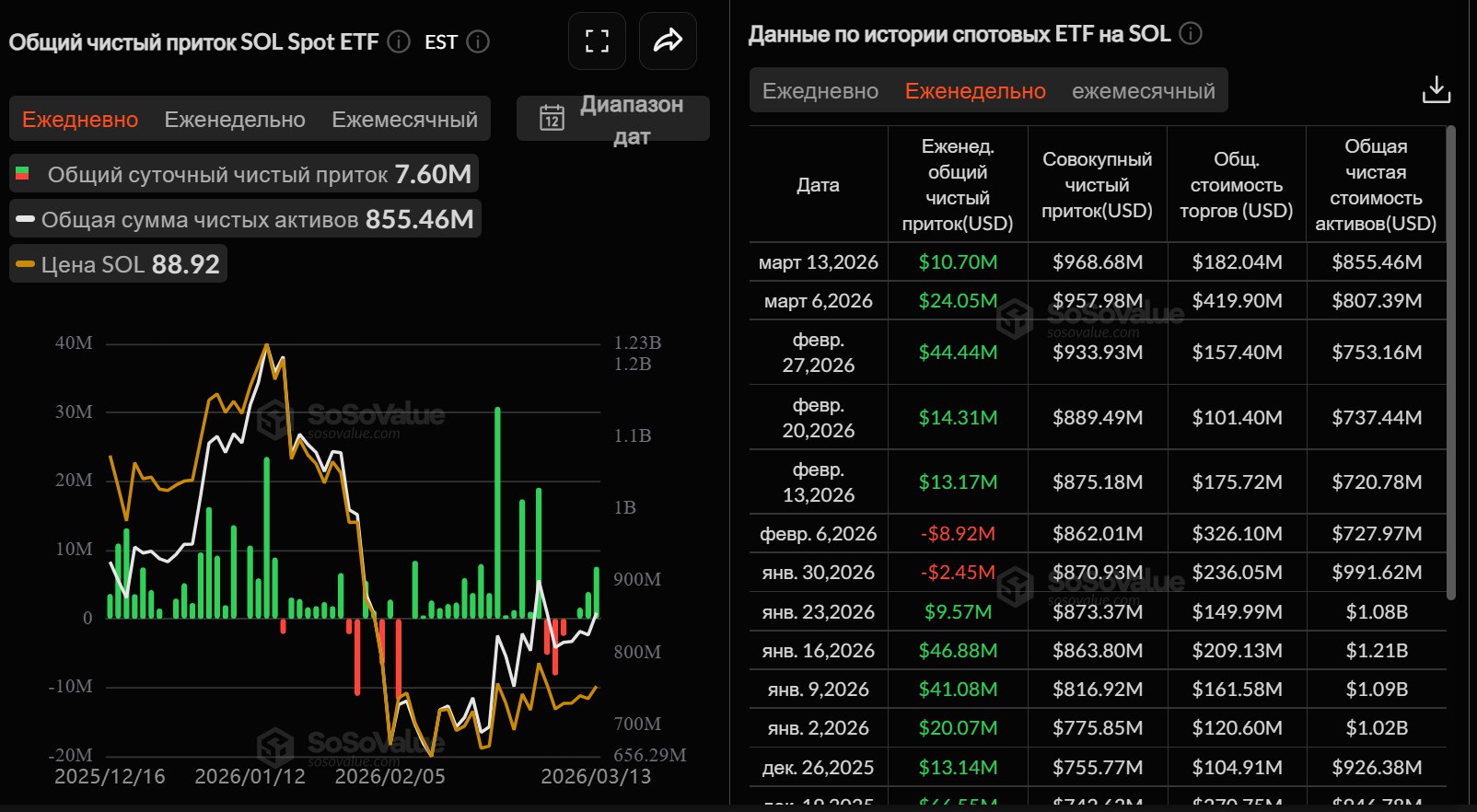Screen dimensions: 1477x812
Task: Click the -$2.45M outflow cell
Action: point(958,573)
